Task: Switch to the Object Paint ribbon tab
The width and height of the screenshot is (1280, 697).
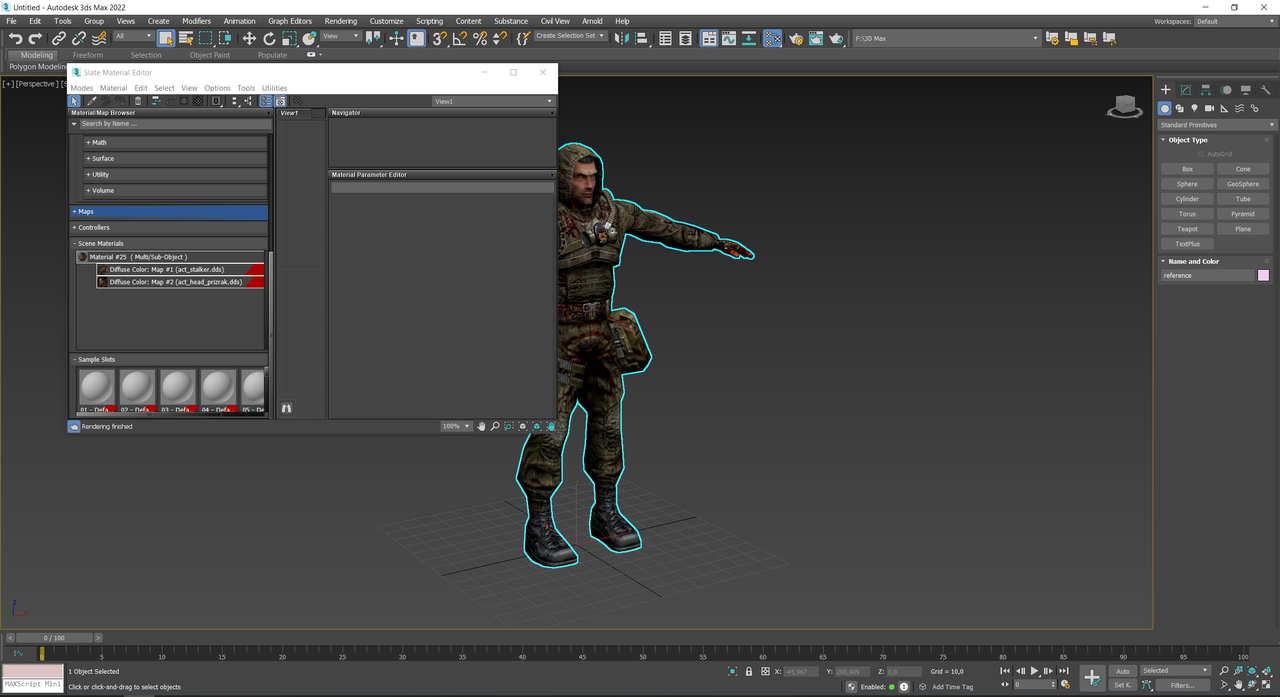Action: click(x=210, y=55)
